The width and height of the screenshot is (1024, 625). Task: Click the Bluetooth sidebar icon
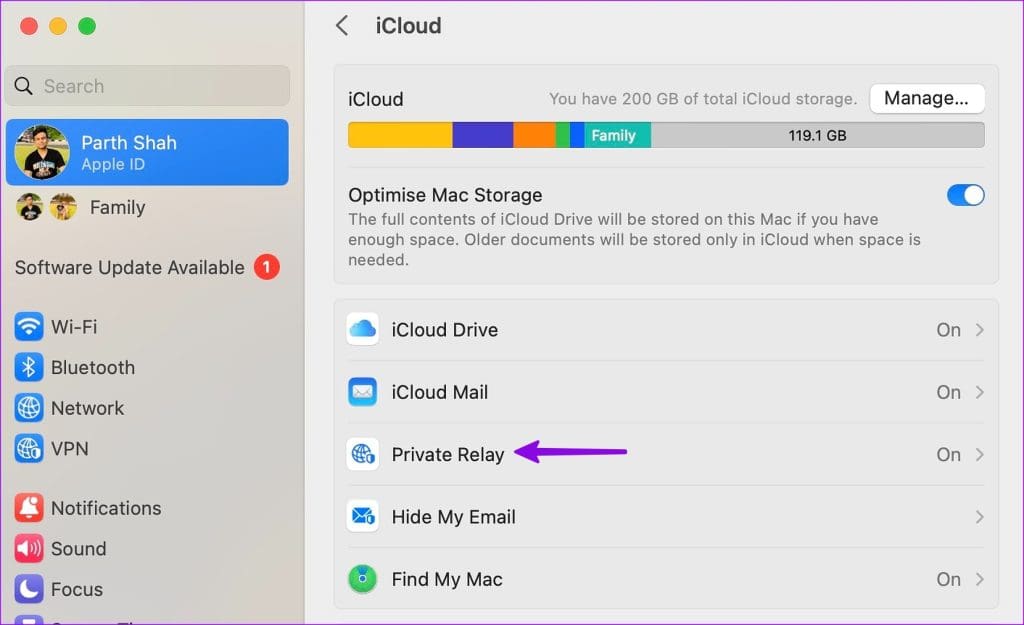[29, 368]
